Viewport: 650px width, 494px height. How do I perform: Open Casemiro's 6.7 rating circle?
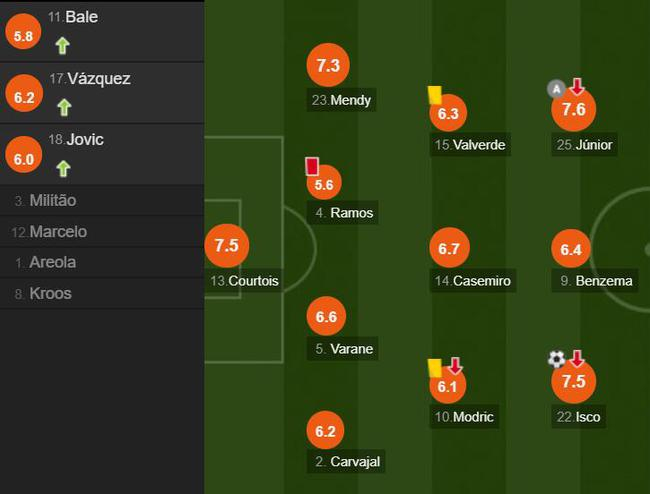point(449,249)
